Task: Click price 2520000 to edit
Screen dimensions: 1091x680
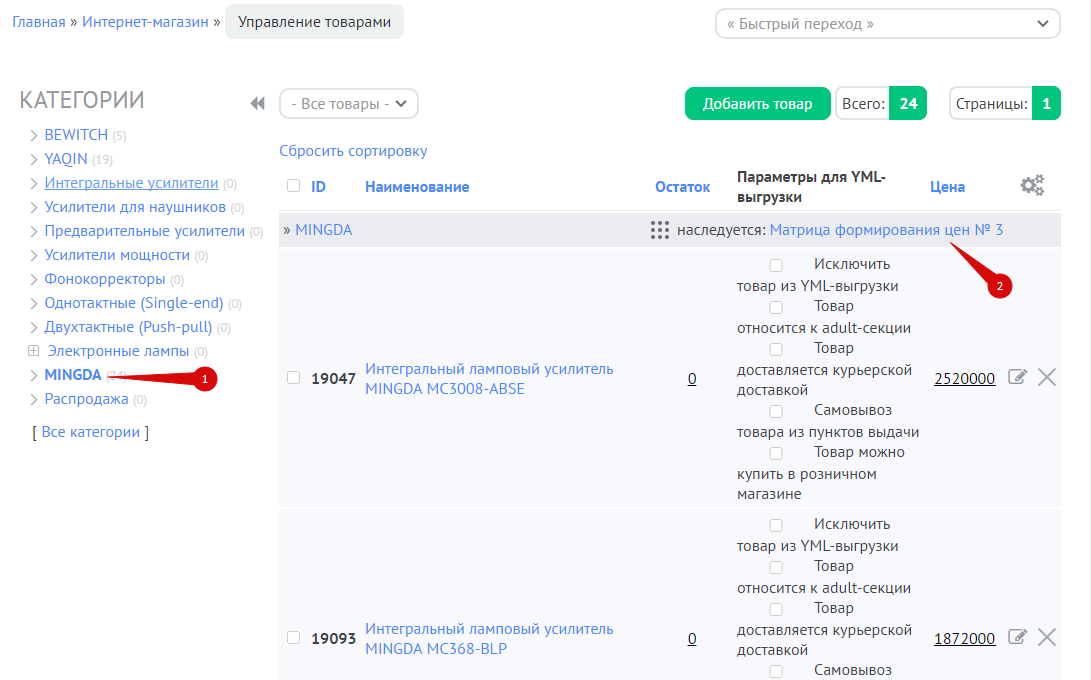Action: coord(964,379)
